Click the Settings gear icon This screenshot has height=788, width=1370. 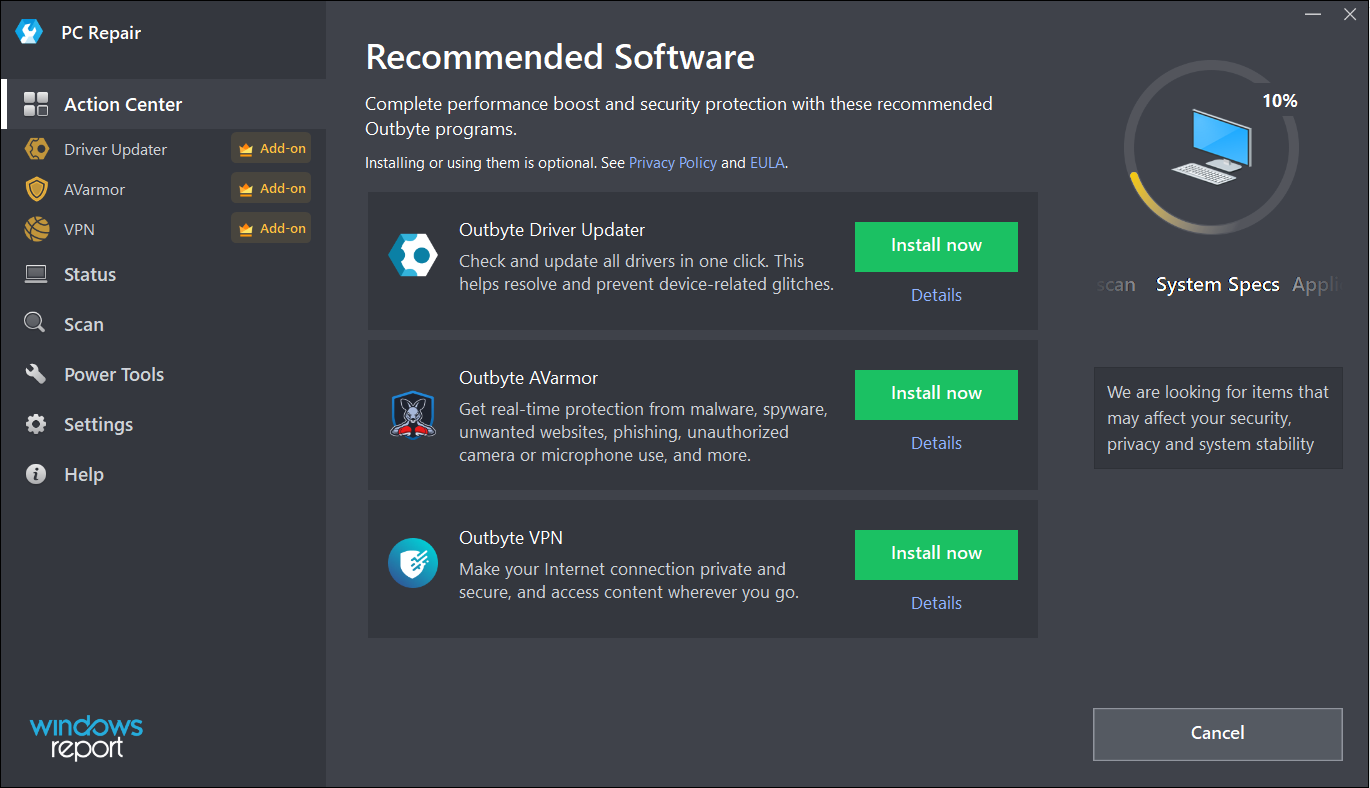point(36,424)
